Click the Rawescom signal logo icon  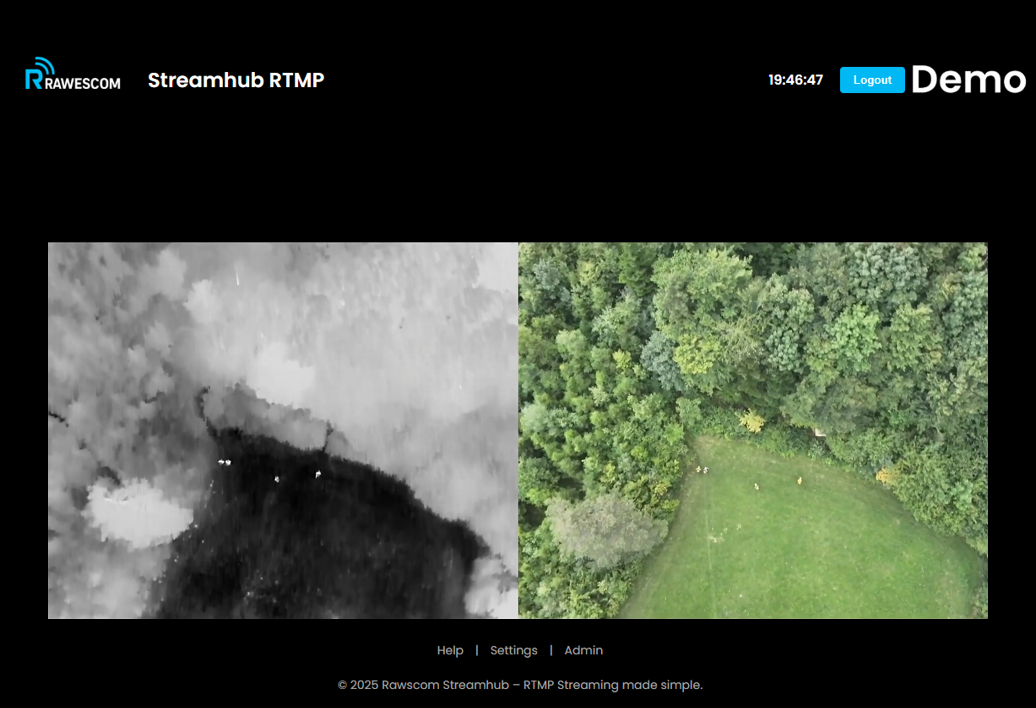click(40, 71)
